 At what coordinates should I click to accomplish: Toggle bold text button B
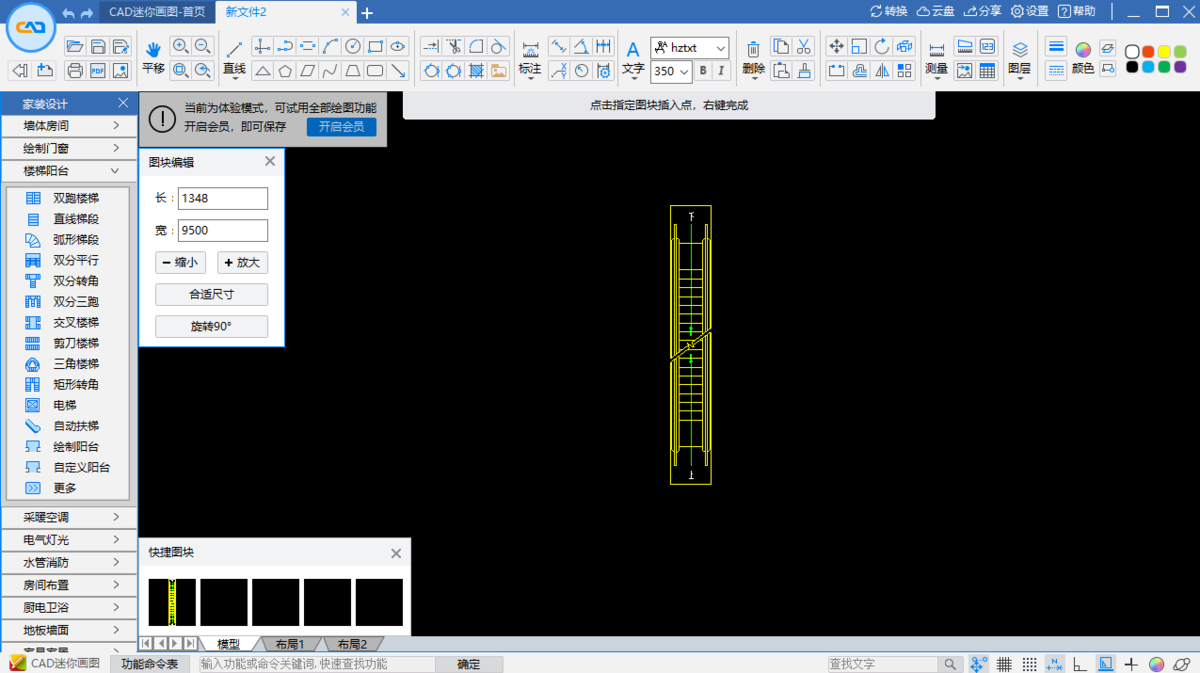pyautogui.click(x=703, y=71)
